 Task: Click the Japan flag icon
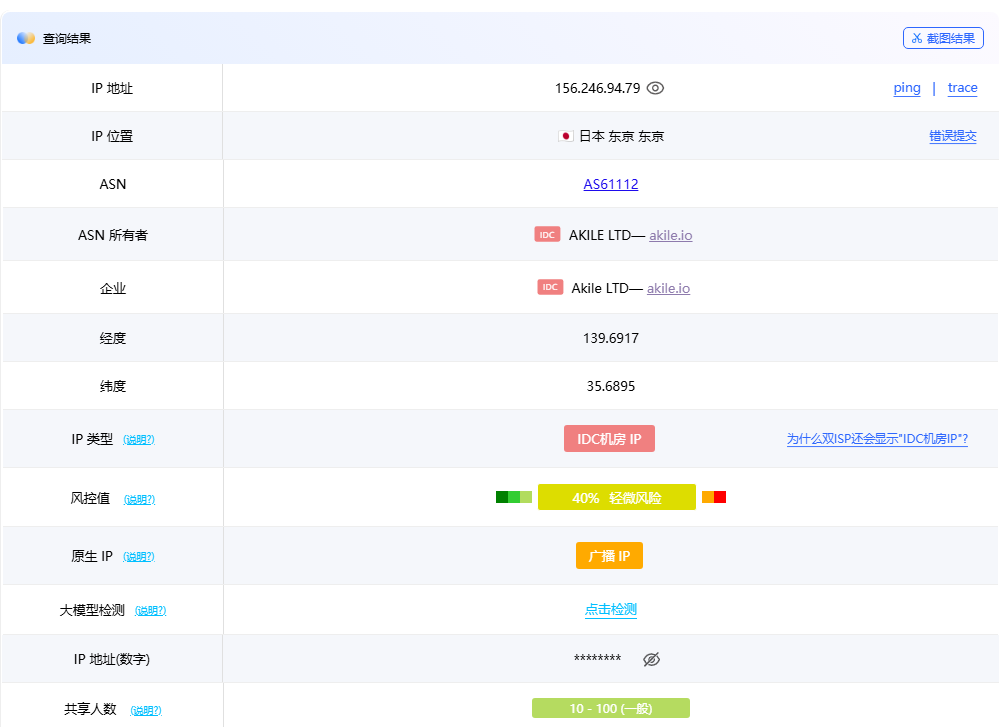[x=566, y=136]
